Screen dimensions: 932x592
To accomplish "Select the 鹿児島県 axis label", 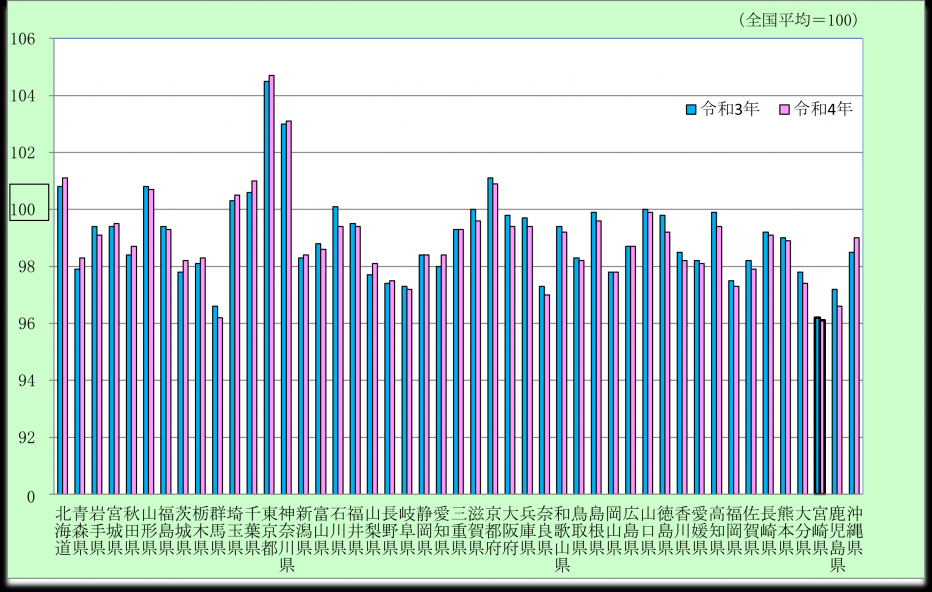I will [838, 539].
